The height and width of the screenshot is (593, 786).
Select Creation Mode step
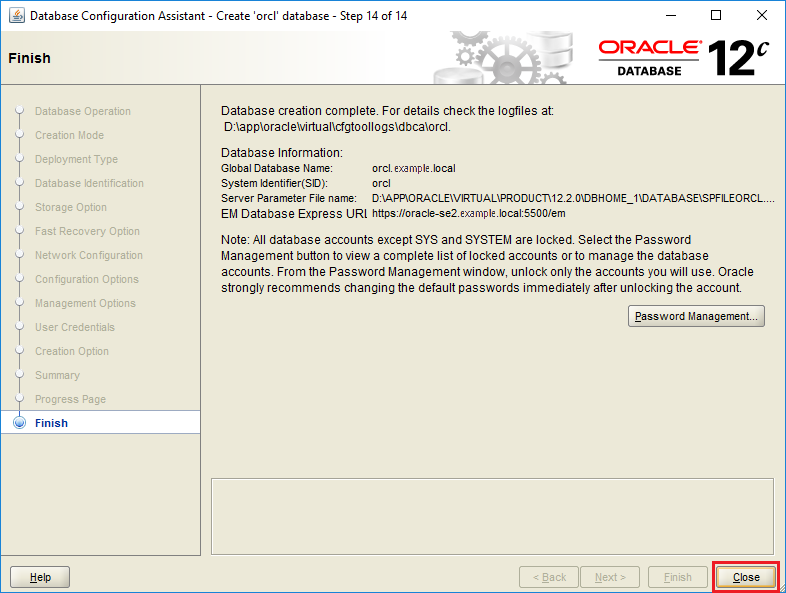point(69,135)
